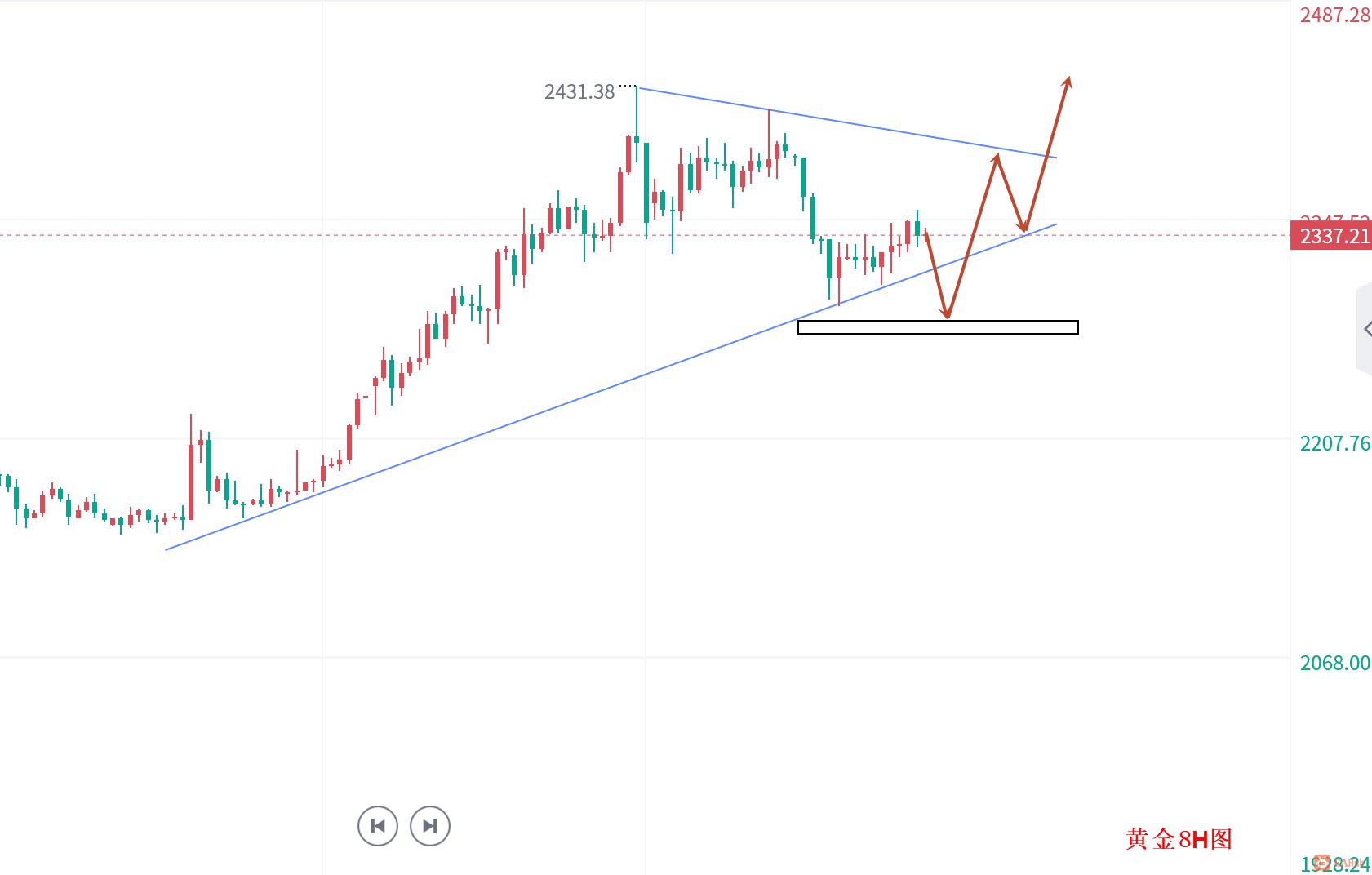Click the red arrowhead at projection bottom low

947,313
